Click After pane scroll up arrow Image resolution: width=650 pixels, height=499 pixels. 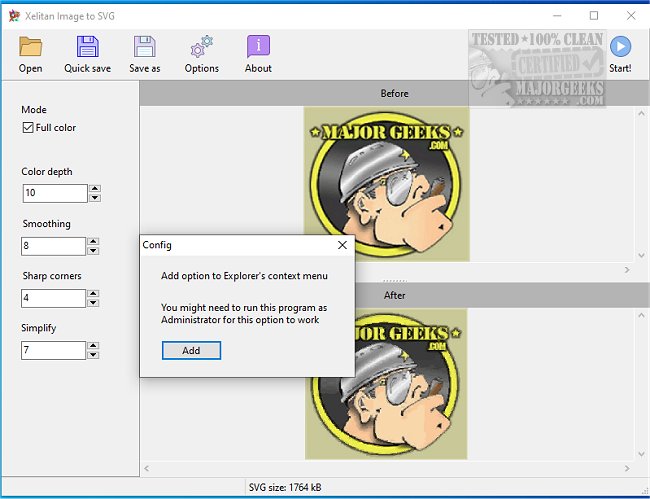tap(641, 315)
